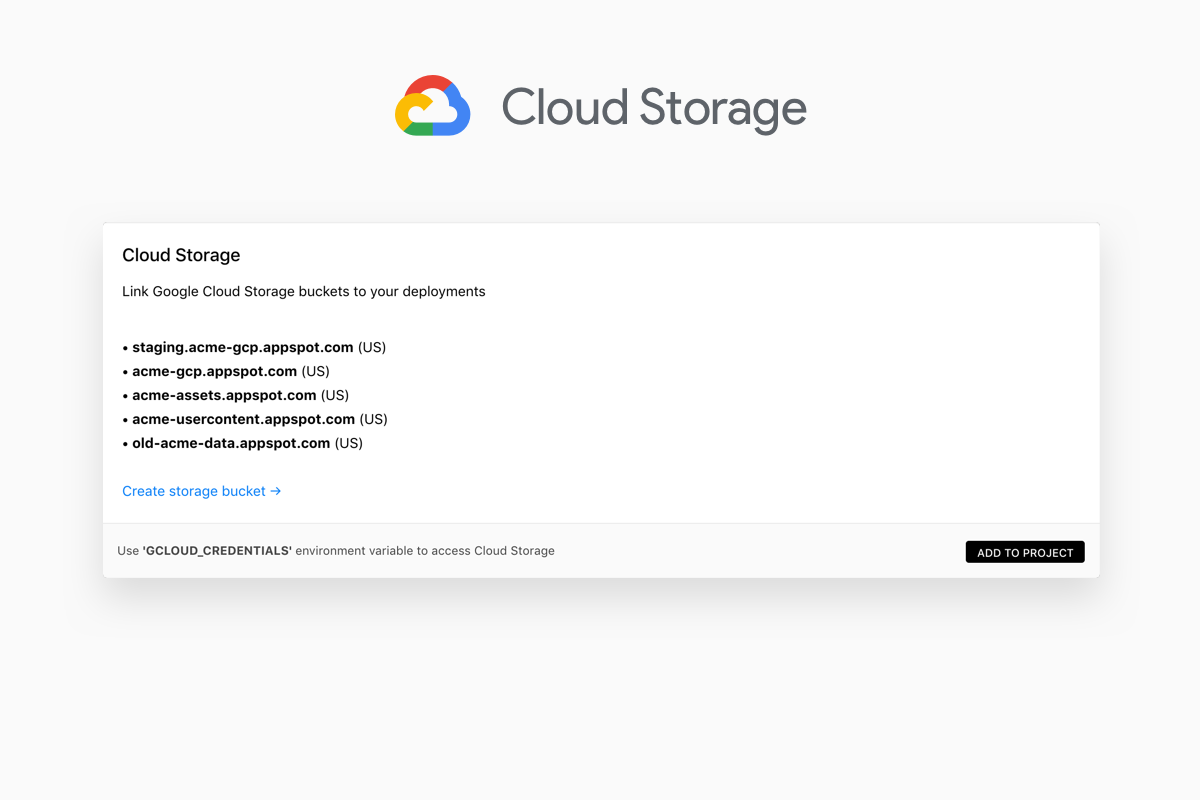The image size is (1200, 800).
Task: Select the staging.acme-gcp.appspot.com bucket
Action: point(242,347)
